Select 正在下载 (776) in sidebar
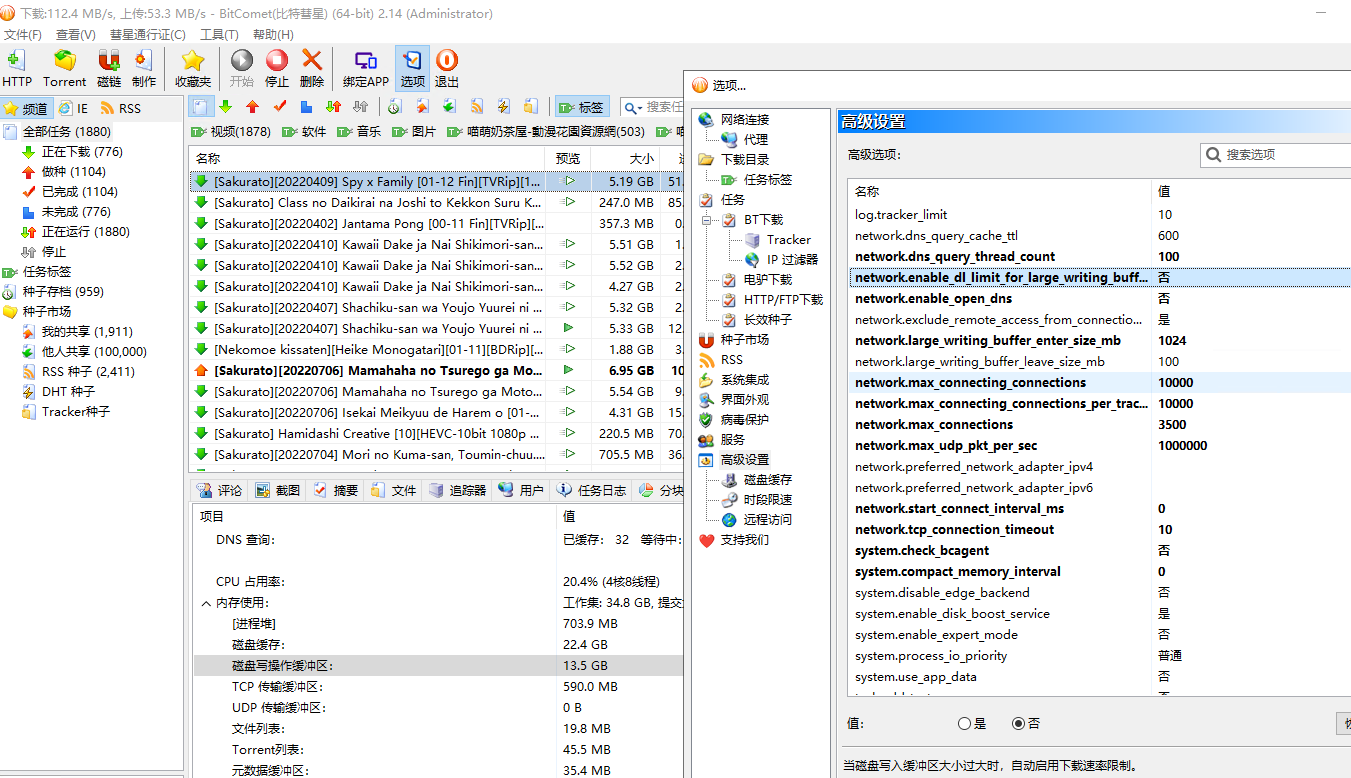The image size is (1351, 778). click(x=82, y=152)
